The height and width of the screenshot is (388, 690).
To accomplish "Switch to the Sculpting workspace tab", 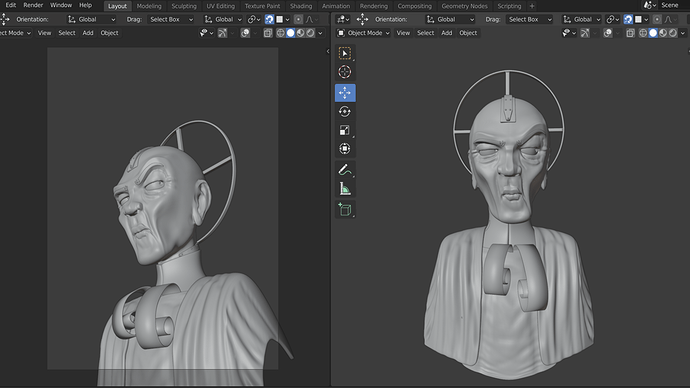I will pos(184,6).
